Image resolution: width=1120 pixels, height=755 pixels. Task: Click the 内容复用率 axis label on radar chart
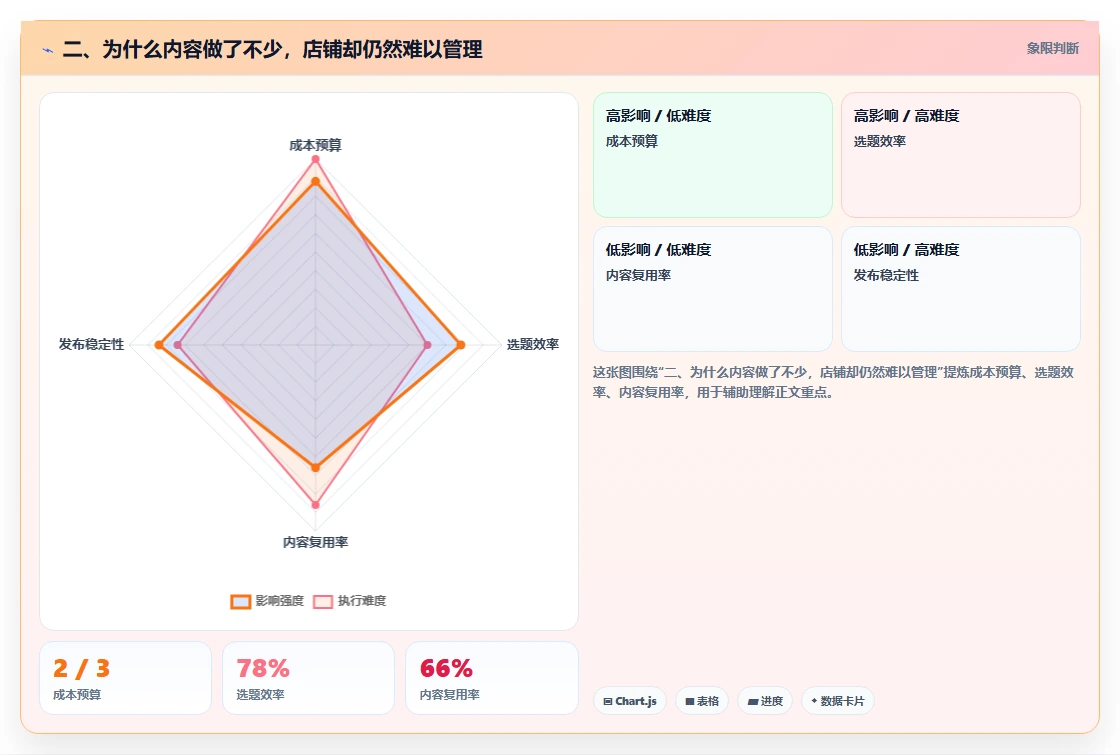[x=315, y=542]
